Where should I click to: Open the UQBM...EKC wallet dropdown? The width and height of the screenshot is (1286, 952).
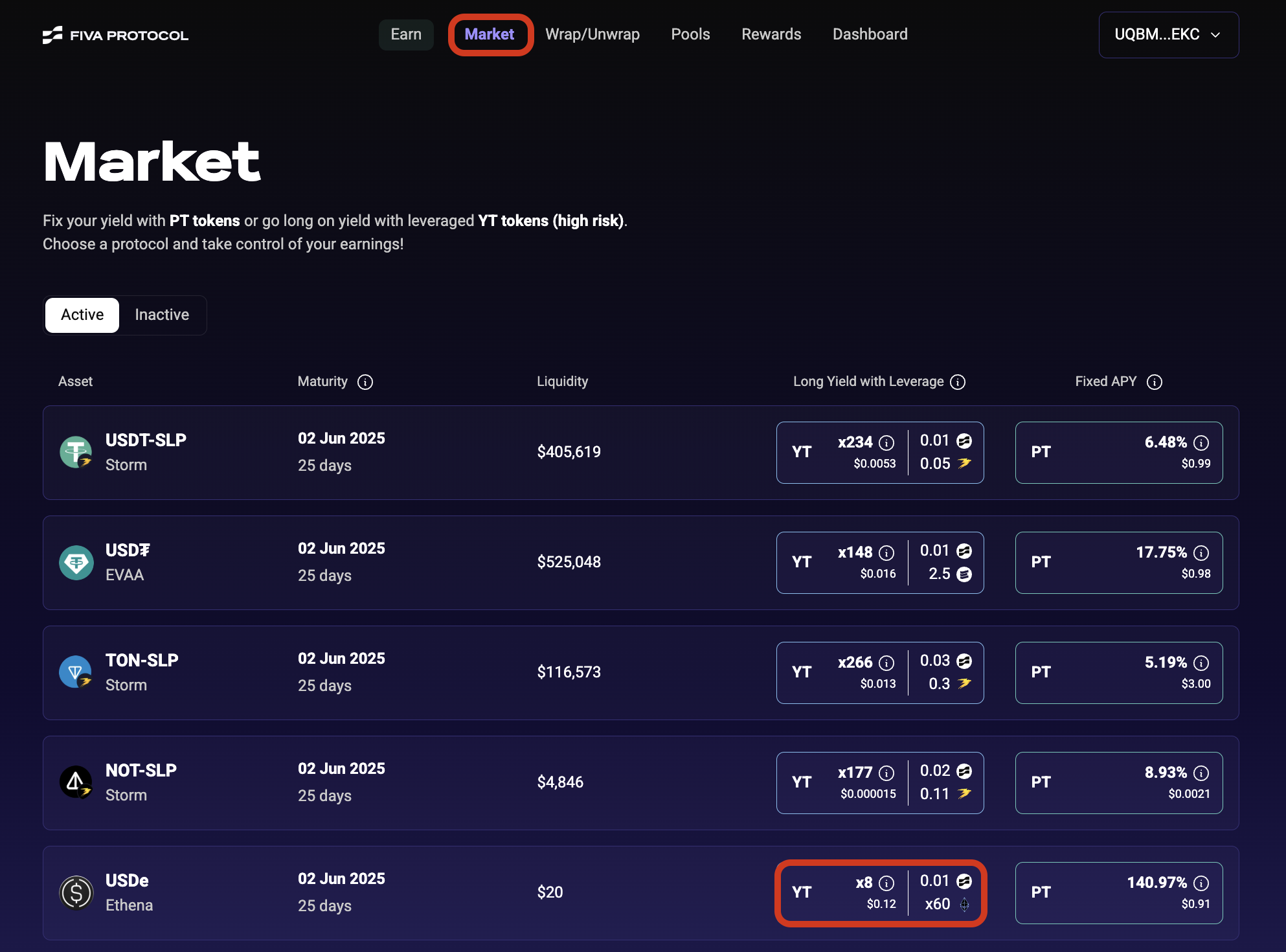1168,35
